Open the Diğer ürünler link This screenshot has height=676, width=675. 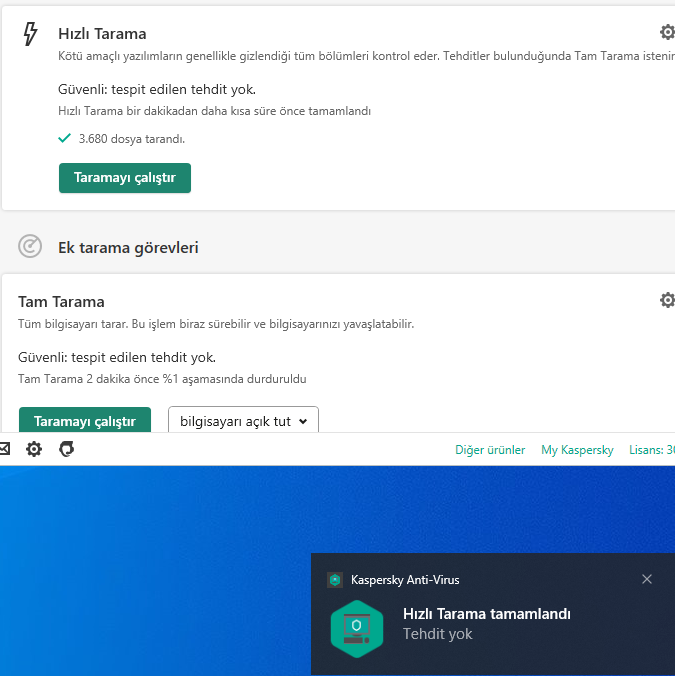[490, 450]
